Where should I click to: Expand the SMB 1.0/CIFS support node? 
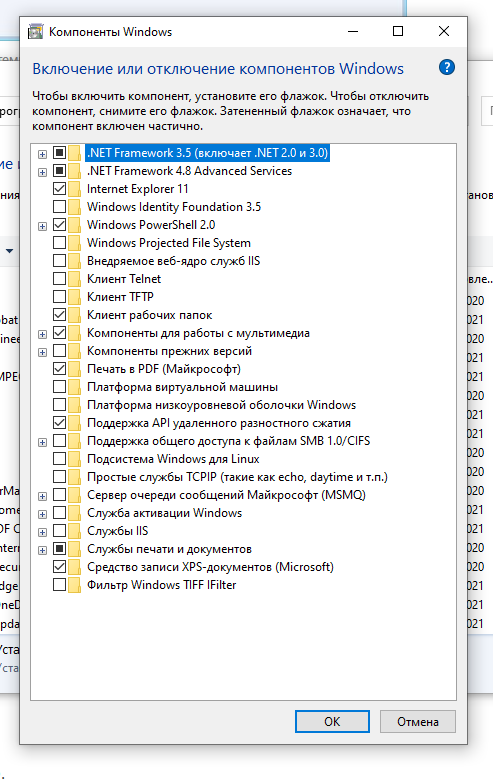pos(42,442)
